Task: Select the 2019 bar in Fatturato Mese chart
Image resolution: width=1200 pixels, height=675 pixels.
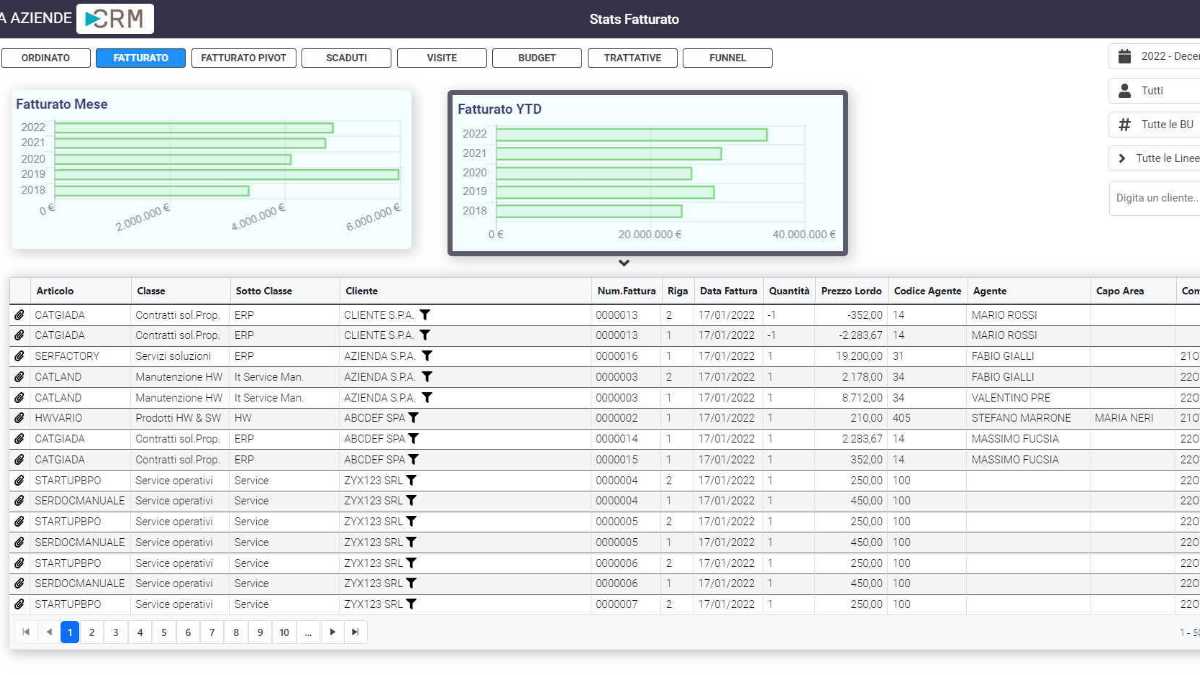Action: 227,174
